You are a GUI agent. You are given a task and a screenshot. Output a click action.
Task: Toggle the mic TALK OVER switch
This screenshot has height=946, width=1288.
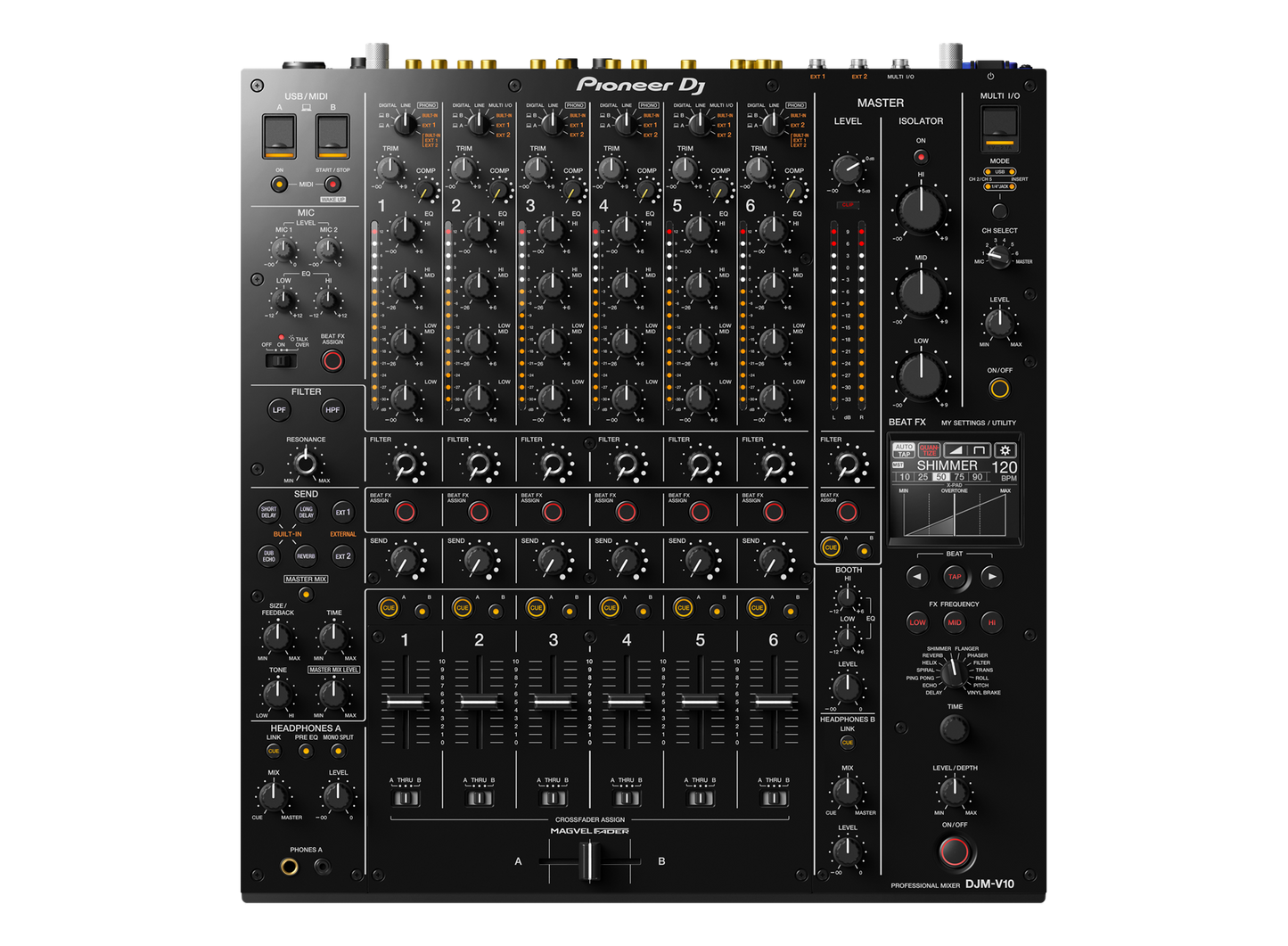(281, 360)
